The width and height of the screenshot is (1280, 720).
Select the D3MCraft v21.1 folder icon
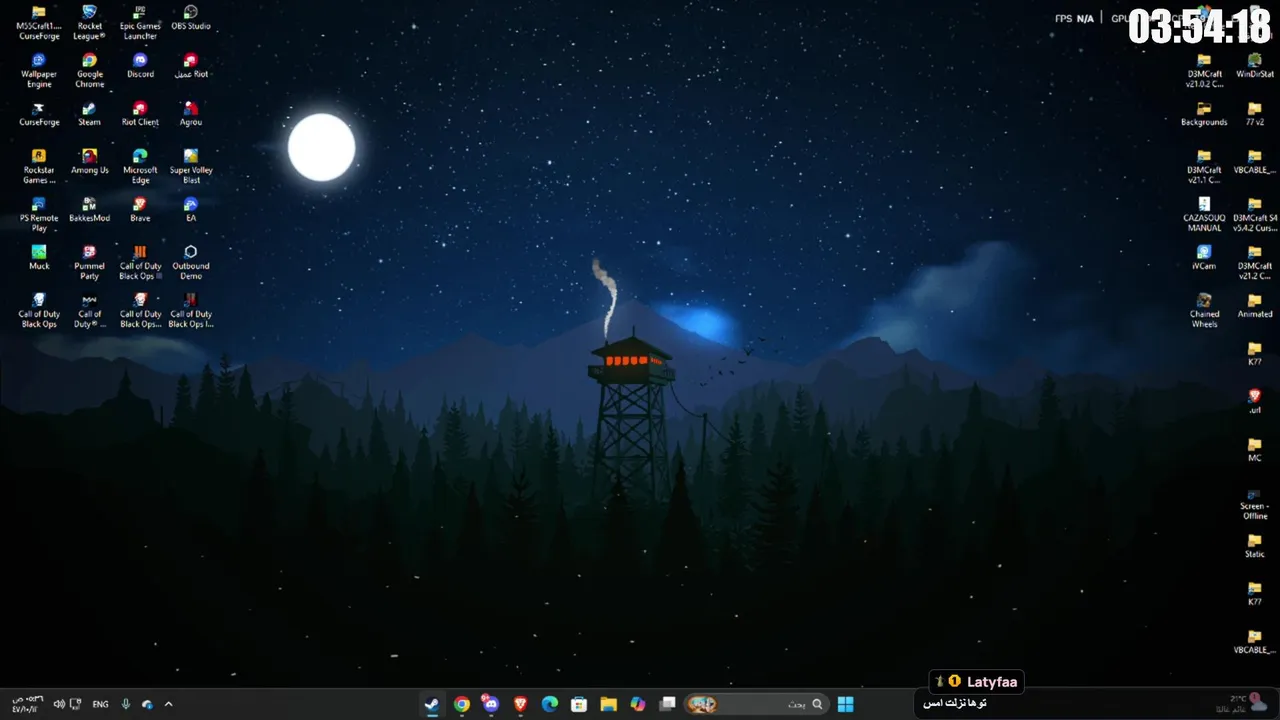[1204, 168]
